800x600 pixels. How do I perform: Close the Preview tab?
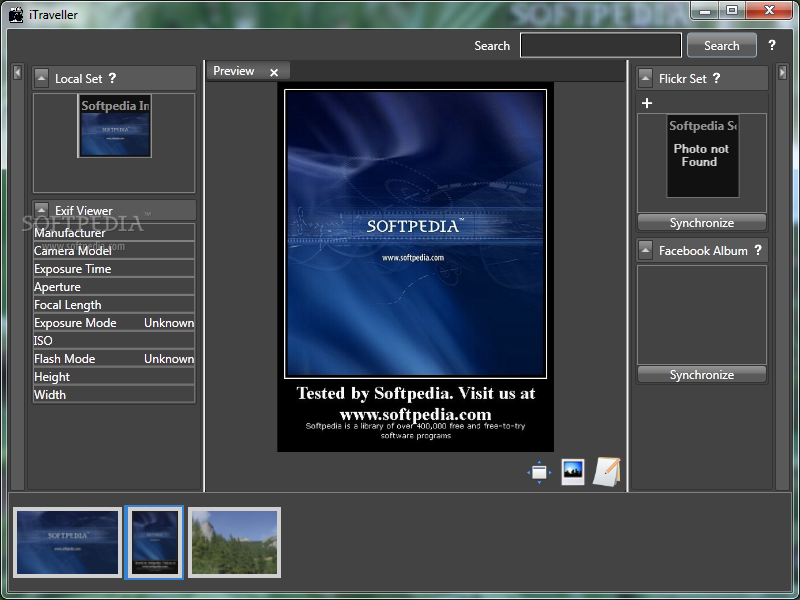(274, 72)
